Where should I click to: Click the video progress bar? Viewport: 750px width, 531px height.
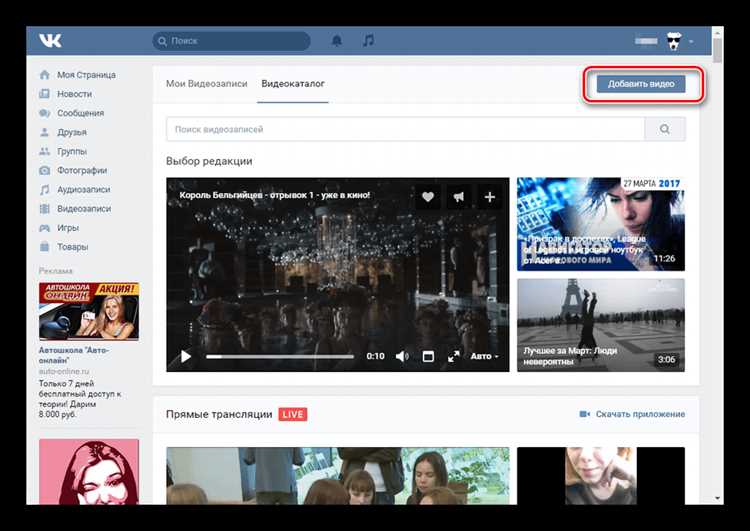pos(280,356)
